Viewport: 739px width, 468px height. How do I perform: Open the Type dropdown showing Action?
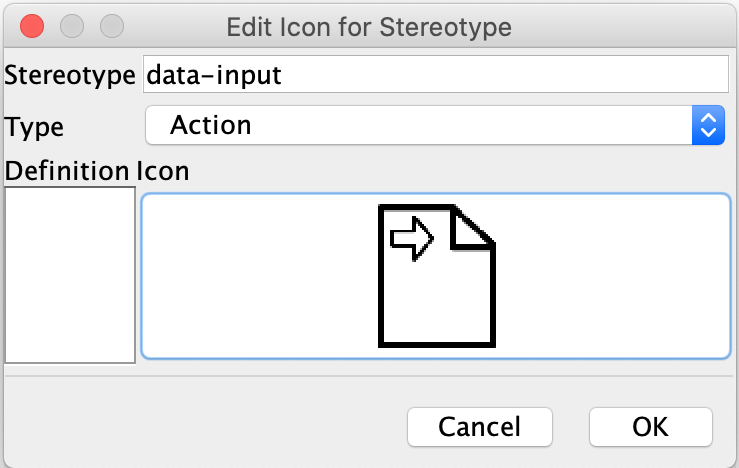[420, 125]
